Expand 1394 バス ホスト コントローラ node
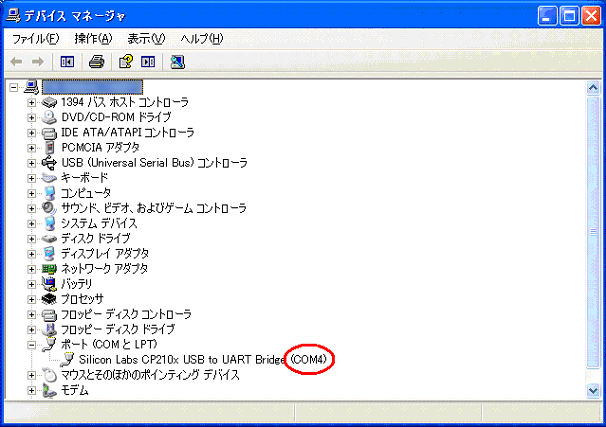 [32, 102]
